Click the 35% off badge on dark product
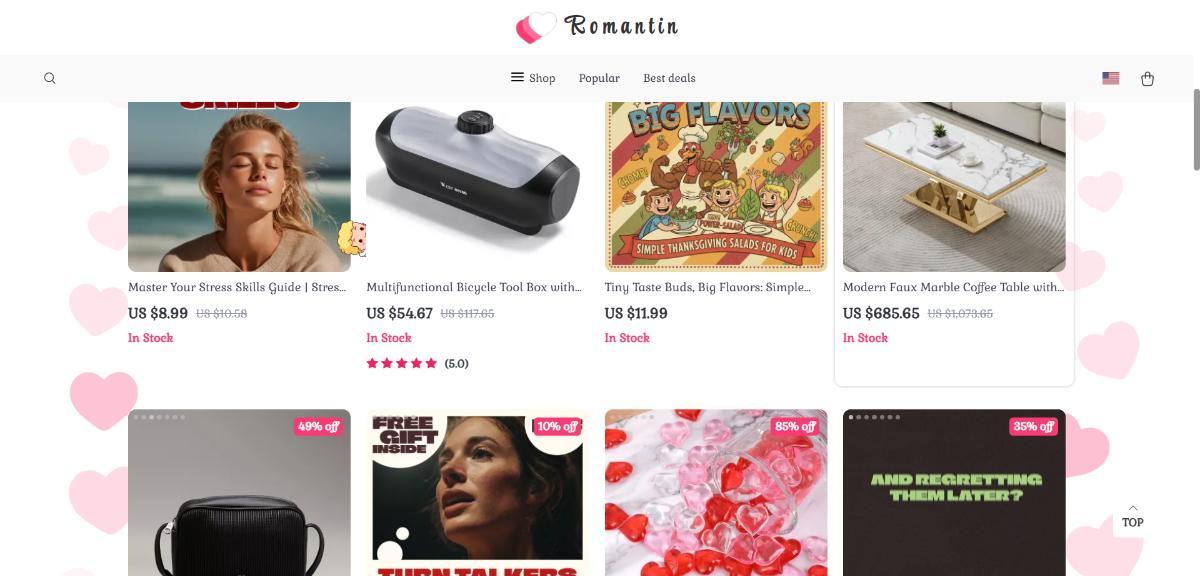1200x576 pixels. (1033, 426)
